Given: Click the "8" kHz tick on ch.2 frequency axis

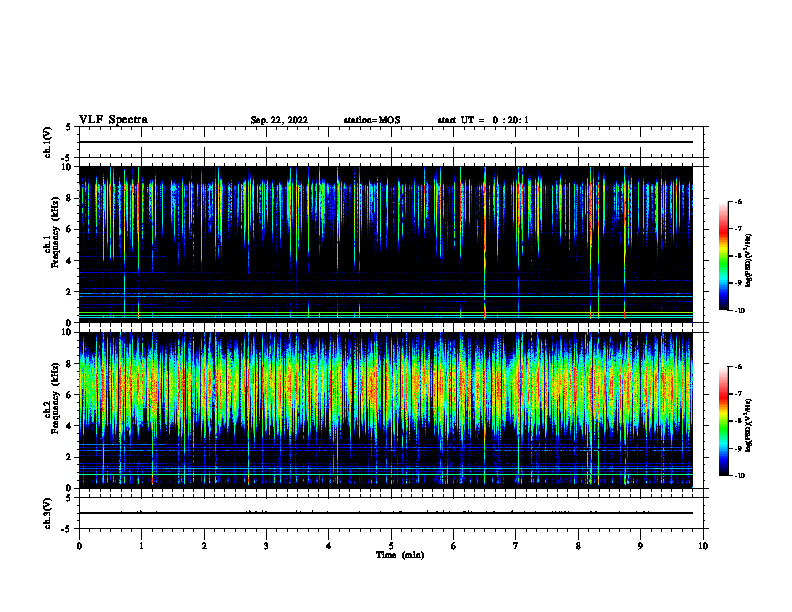Looking at the screenshot, I should (x=70, y=364).
